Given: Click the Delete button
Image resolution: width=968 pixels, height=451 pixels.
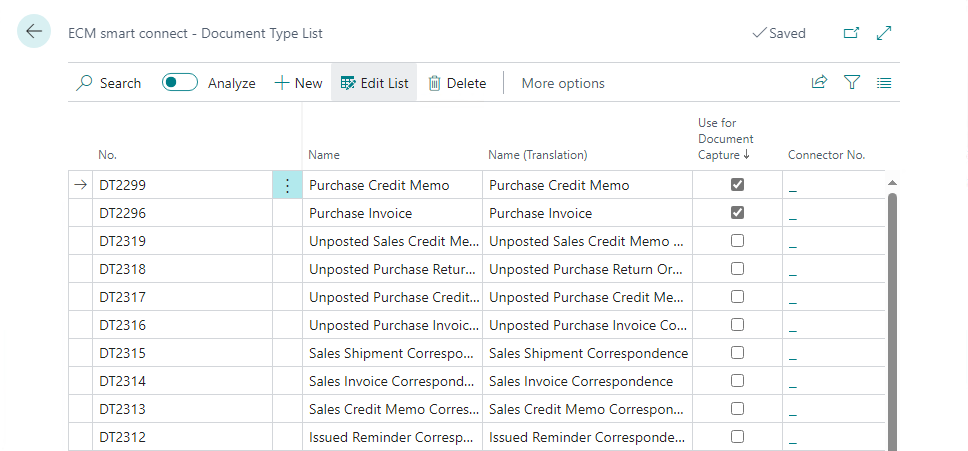Looking at the screenshot, I should 457,83.
